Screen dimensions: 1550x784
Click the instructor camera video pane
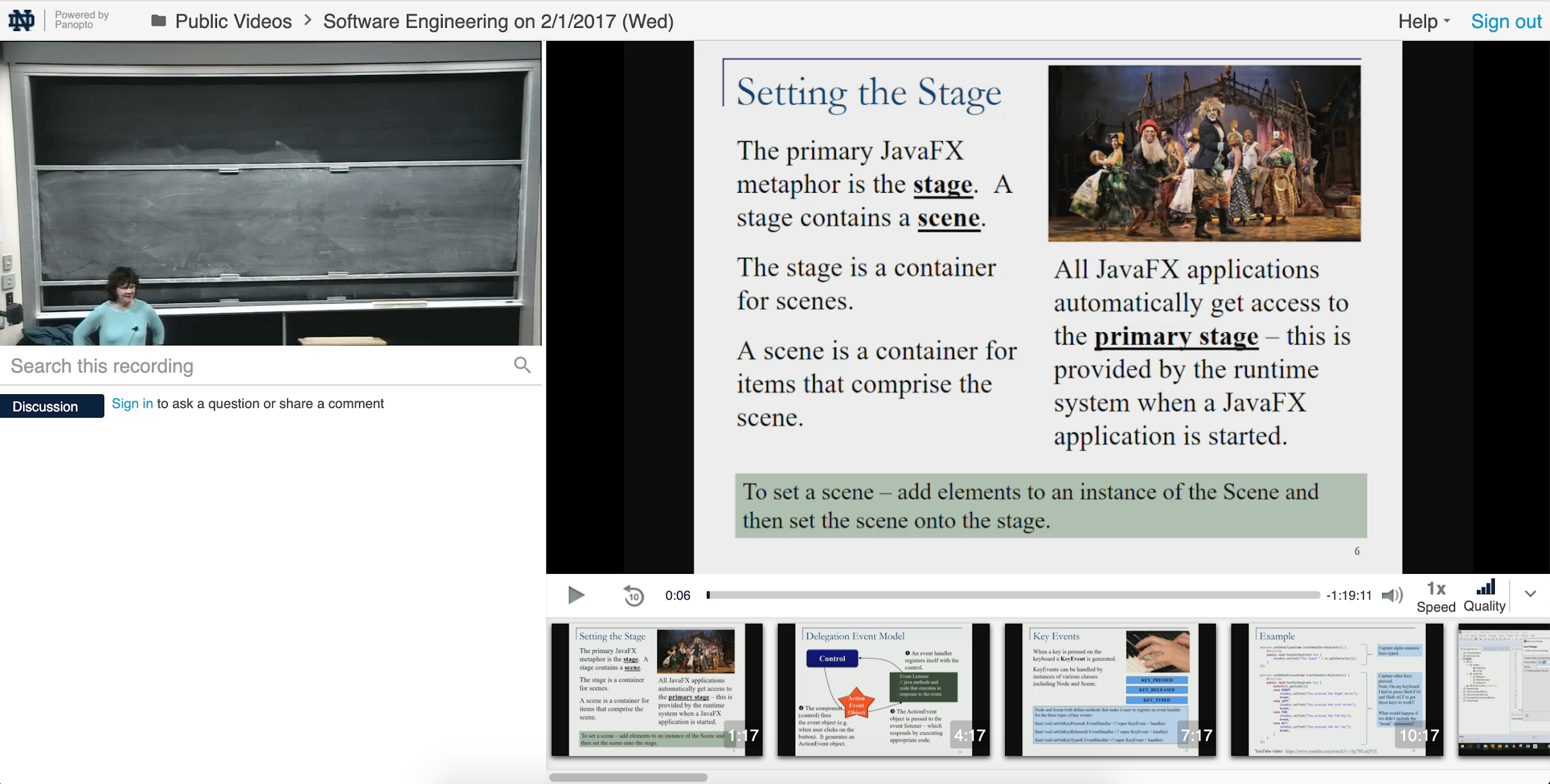pos(271,193)
